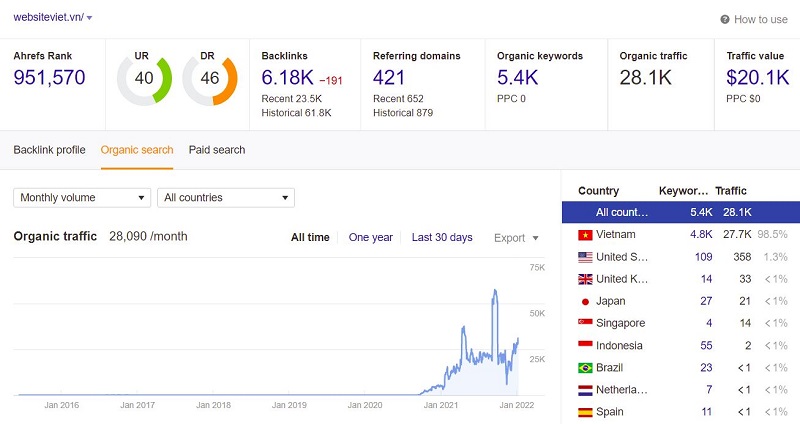Click the Vietnam traffic share 98.5%
This screenshot has width=800, height=424.
pos(772,234)
